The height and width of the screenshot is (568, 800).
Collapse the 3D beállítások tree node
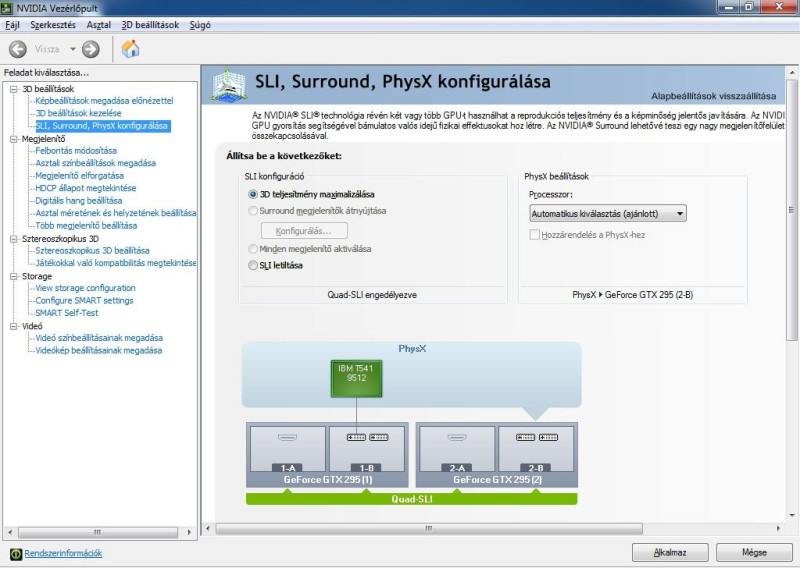click(14, 89)
